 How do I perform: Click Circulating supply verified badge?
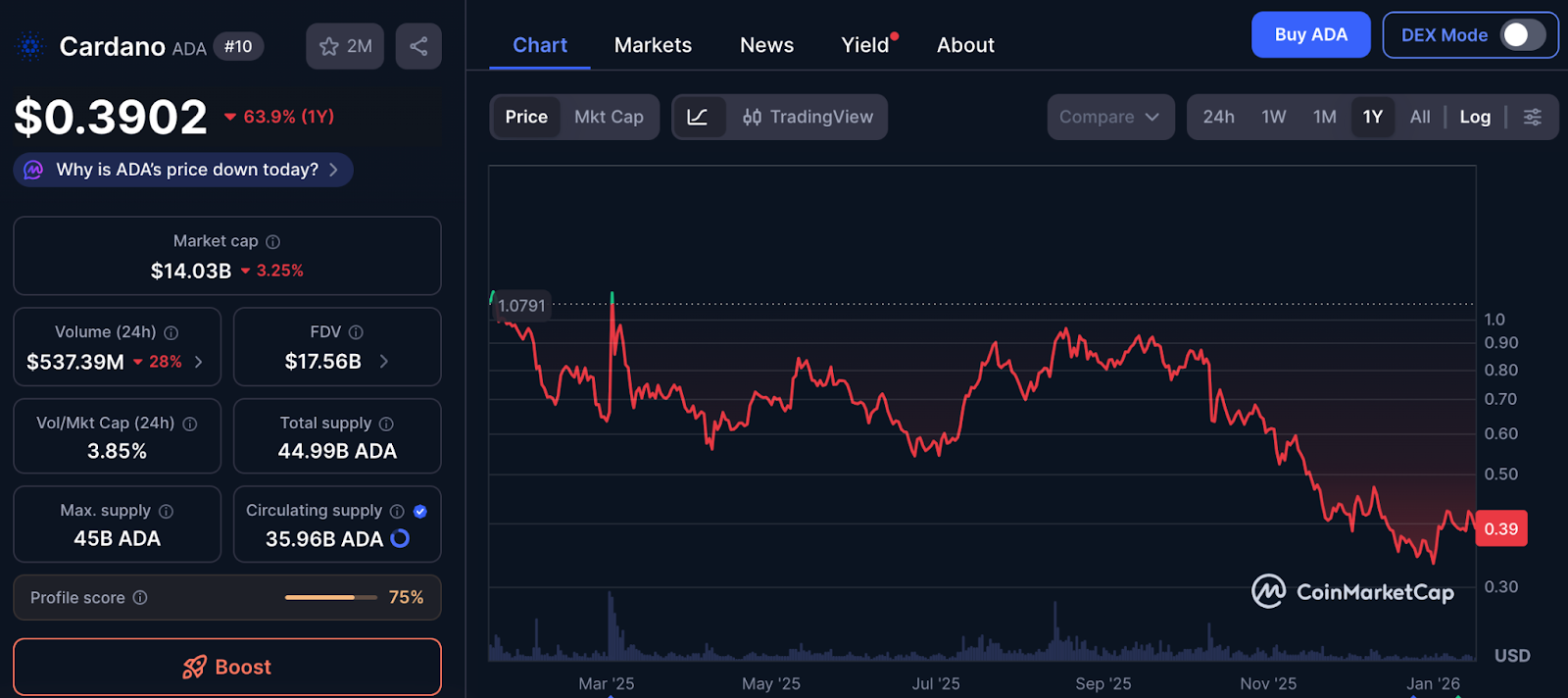coord(420,511)
